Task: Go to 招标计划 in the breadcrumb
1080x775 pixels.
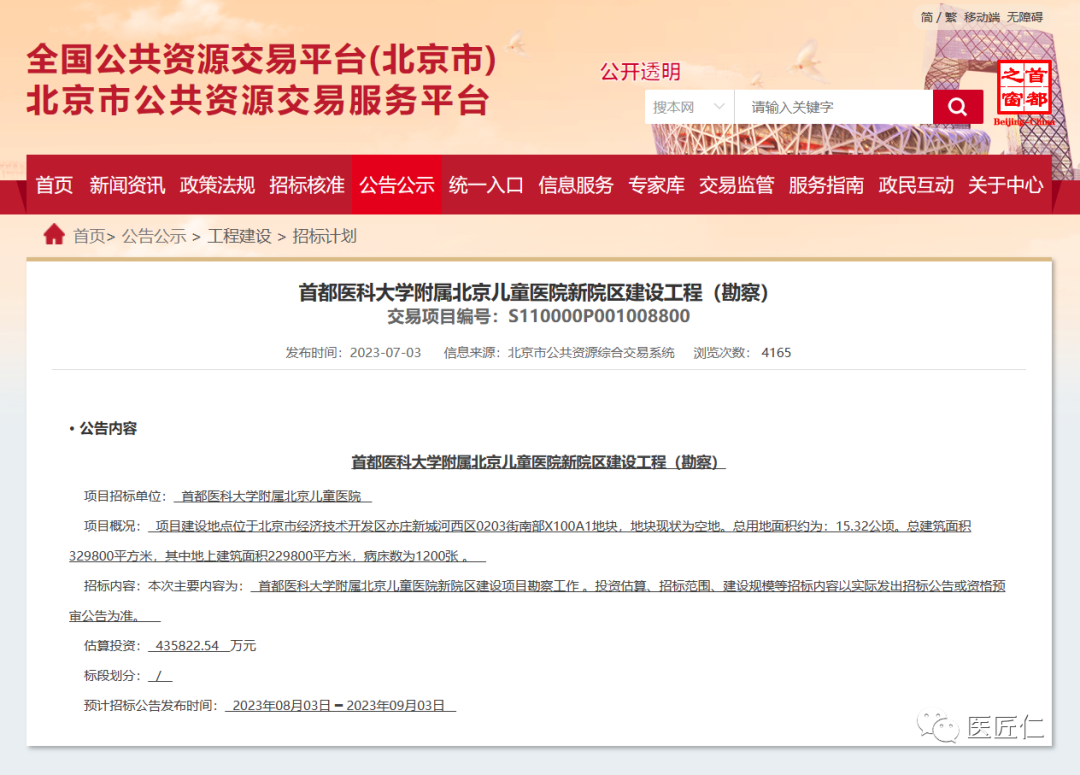Action: [x=324, y=236]
